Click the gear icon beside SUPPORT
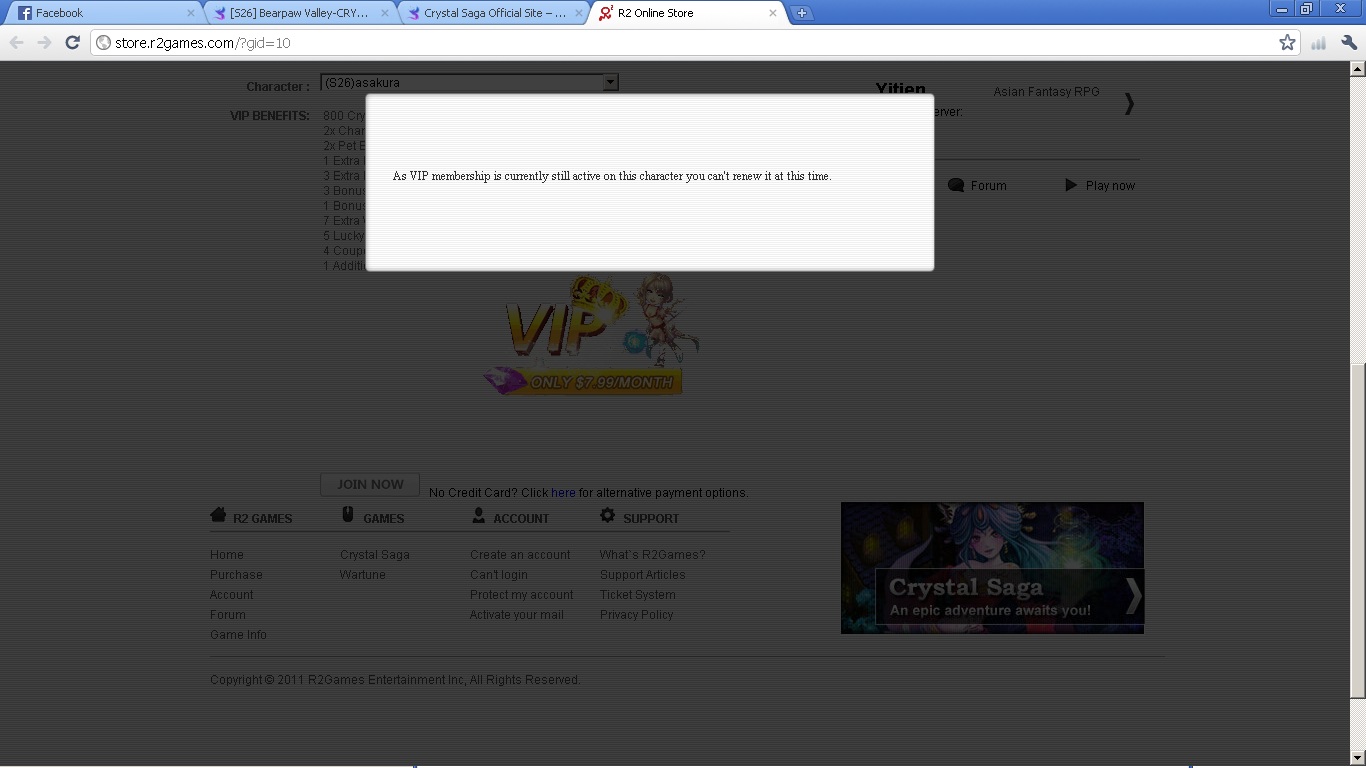 (607, 515)
